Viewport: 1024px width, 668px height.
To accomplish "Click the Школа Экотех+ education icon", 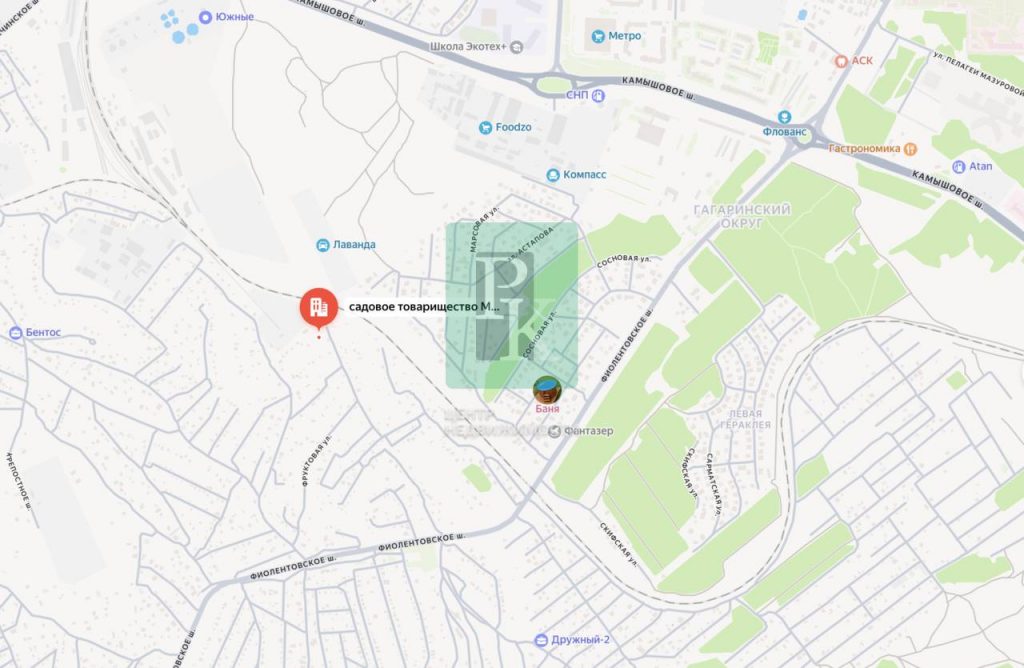I will tap(517, 47).
